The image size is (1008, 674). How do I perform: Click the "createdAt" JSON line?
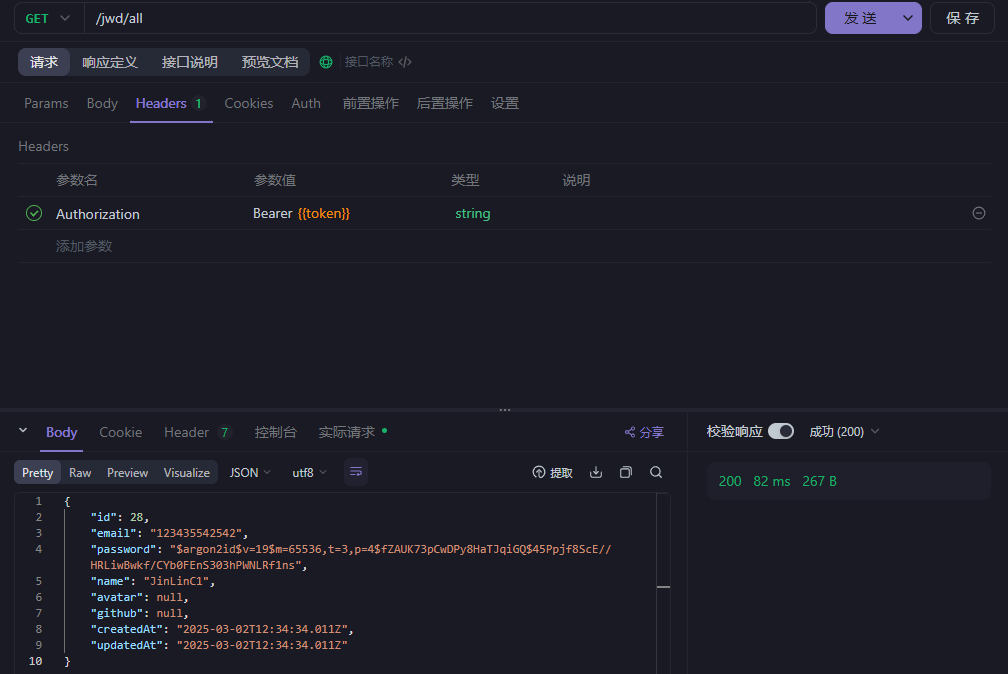[x=222, y=629]
